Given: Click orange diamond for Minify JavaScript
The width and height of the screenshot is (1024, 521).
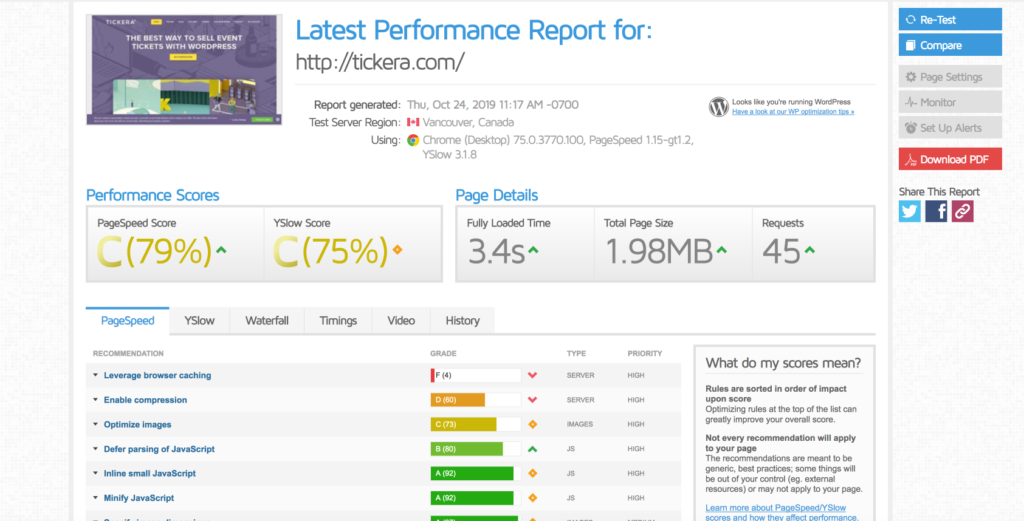Looking at the screenshot, I should click(x=532, y=498).
